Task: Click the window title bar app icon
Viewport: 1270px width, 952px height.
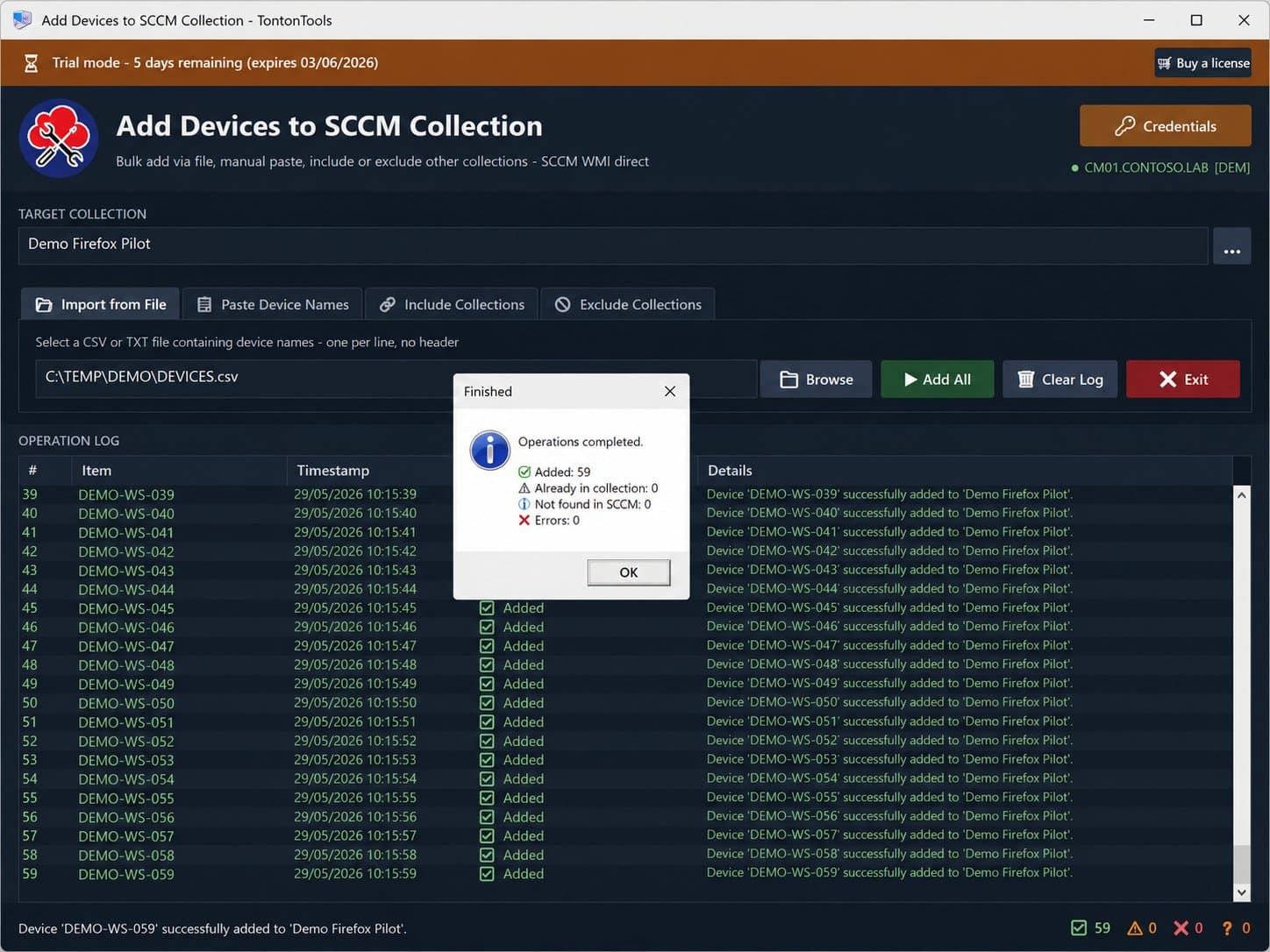Action: click(x=22, y=19)
